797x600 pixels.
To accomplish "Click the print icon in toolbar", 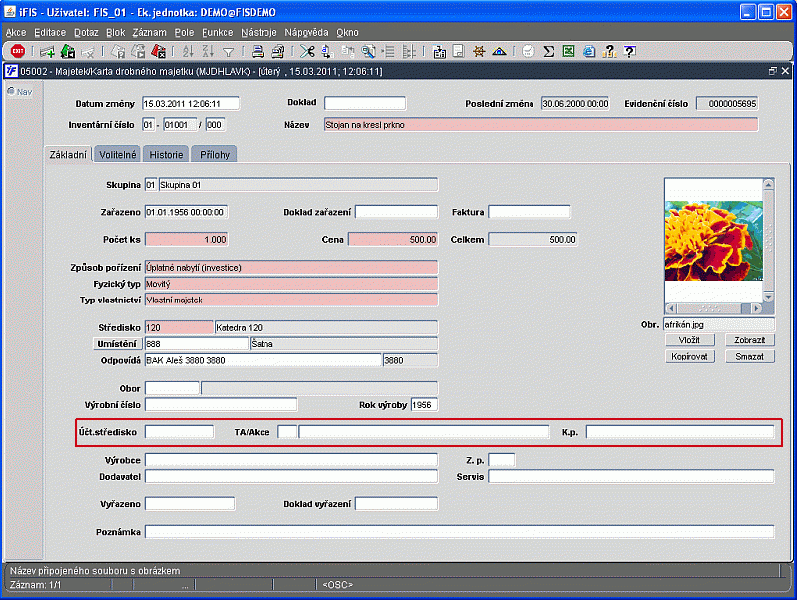I will (257, 51).
